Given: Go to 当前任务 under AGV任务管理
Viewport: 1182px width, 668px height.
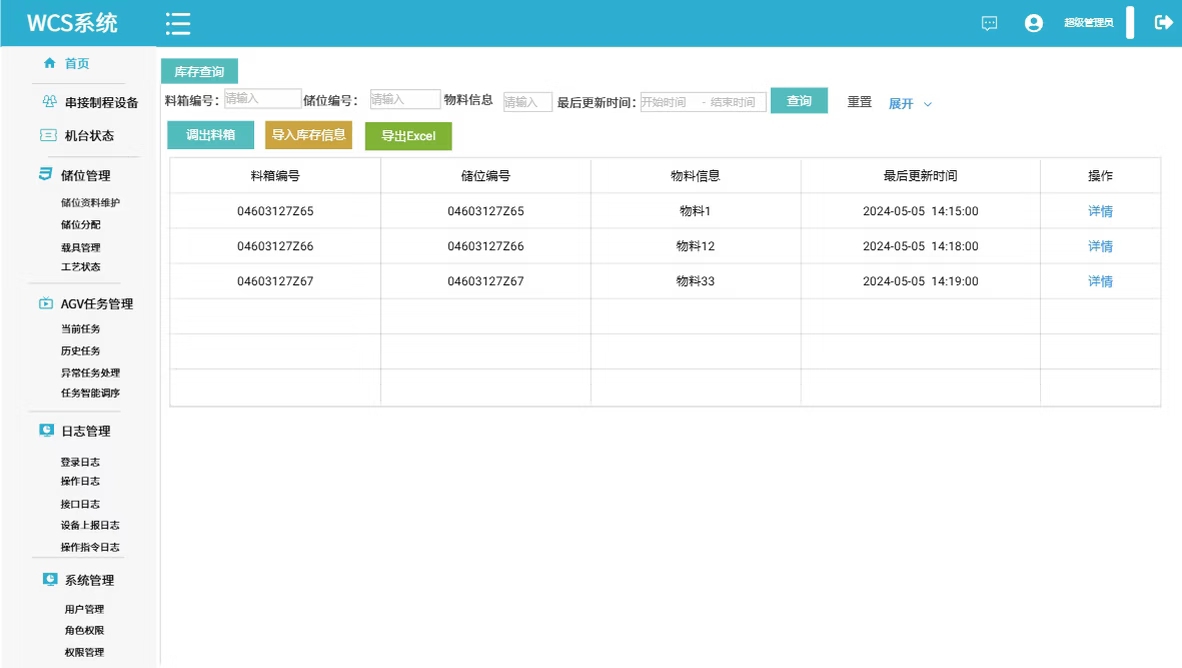Looking at the screenshot, I should tap(81, 329).
